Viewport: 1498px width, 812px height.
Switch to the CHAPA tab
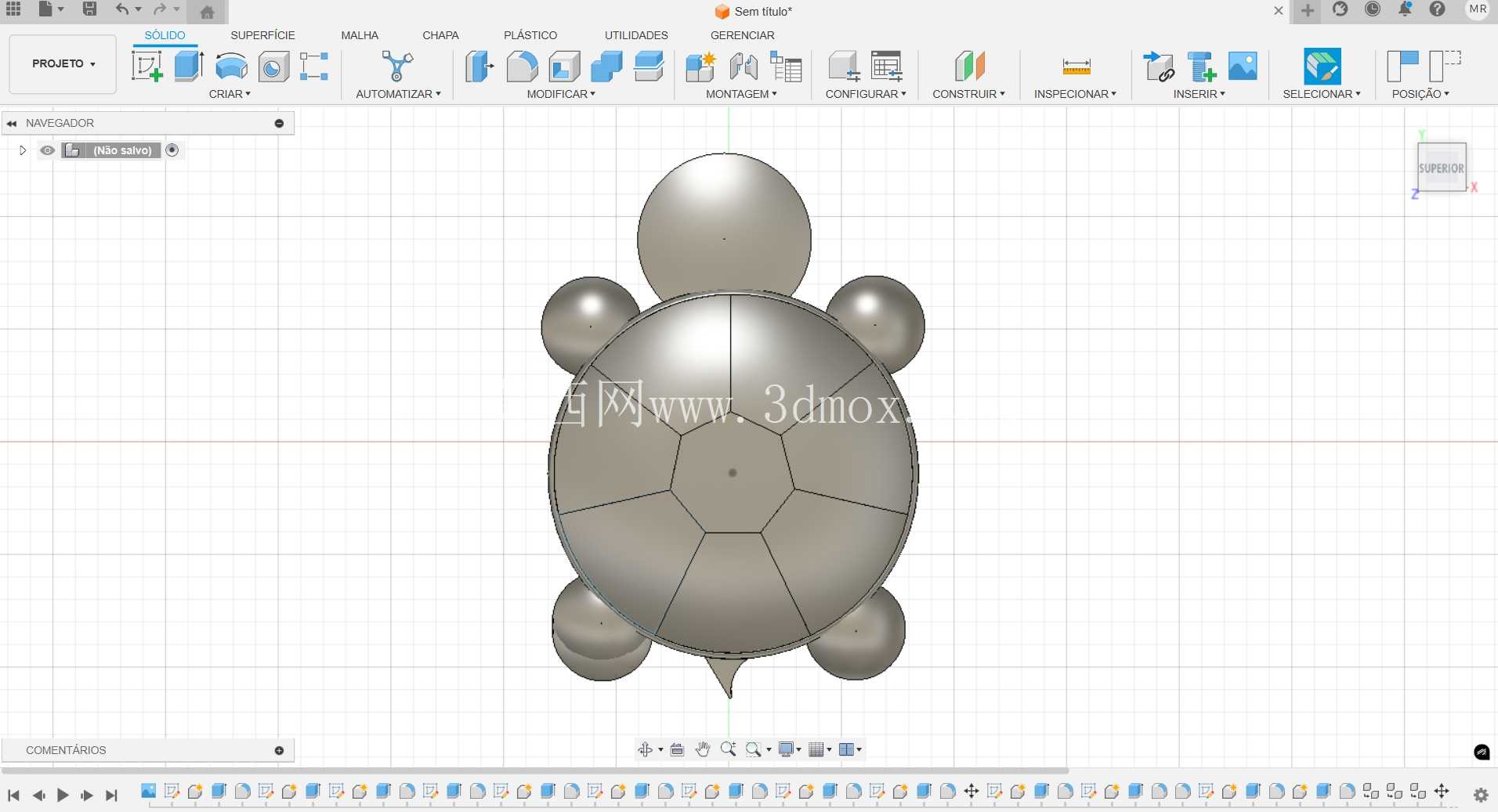click(x=440, y=35)
